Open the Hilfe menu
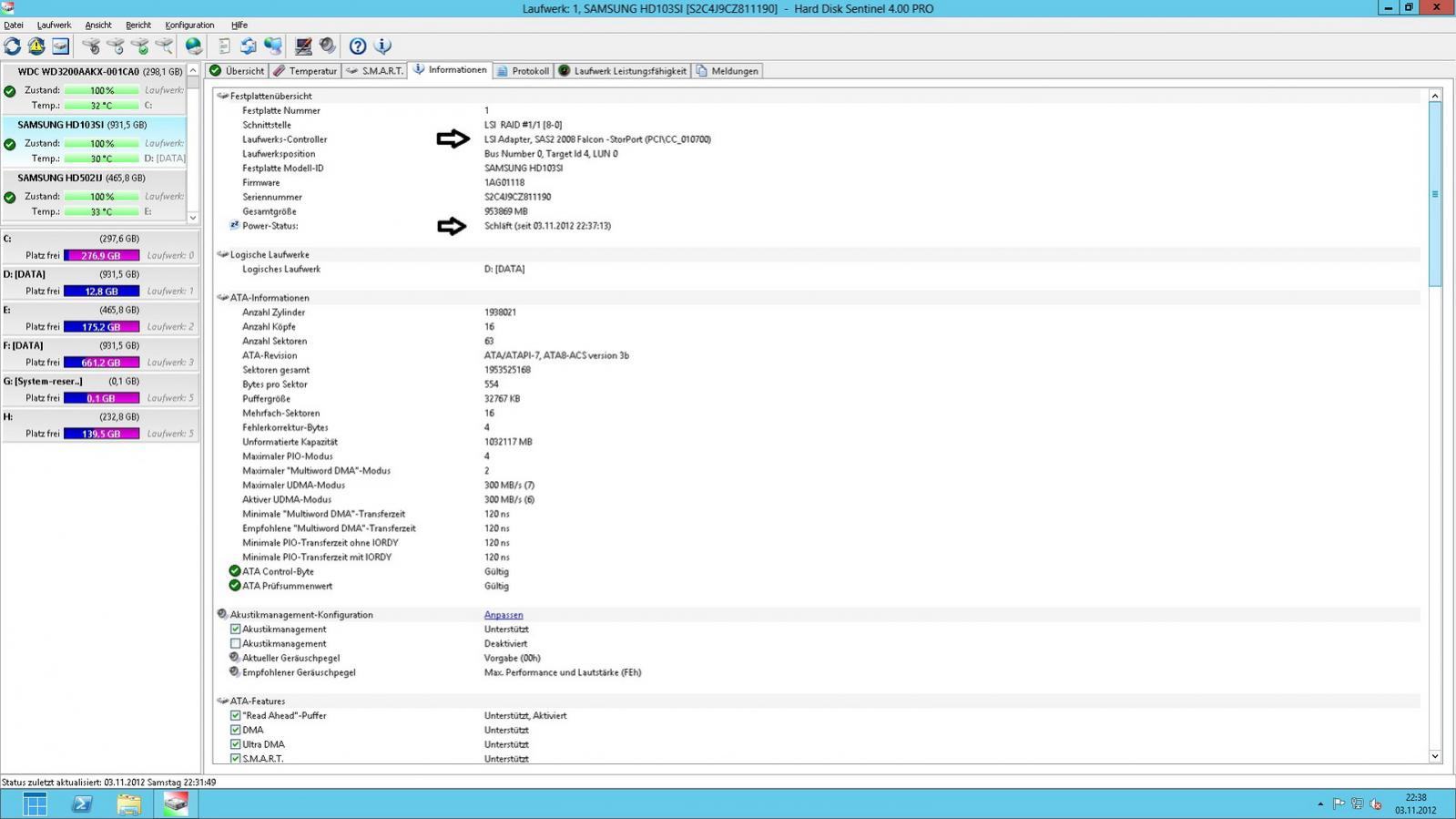The image size is (1456, 819). [x=239, y=25]
